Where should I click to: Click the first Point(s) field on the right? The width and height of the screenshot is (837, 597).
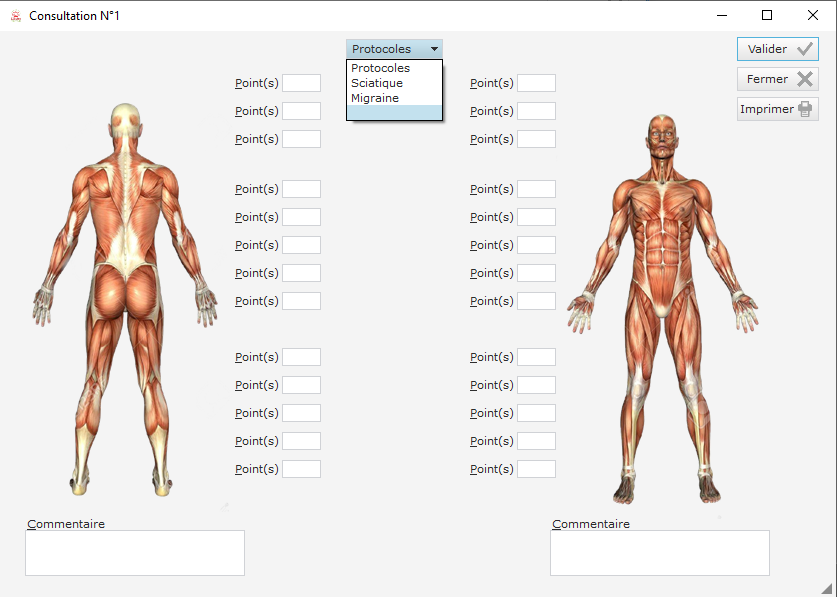click(x=536, y=83)
